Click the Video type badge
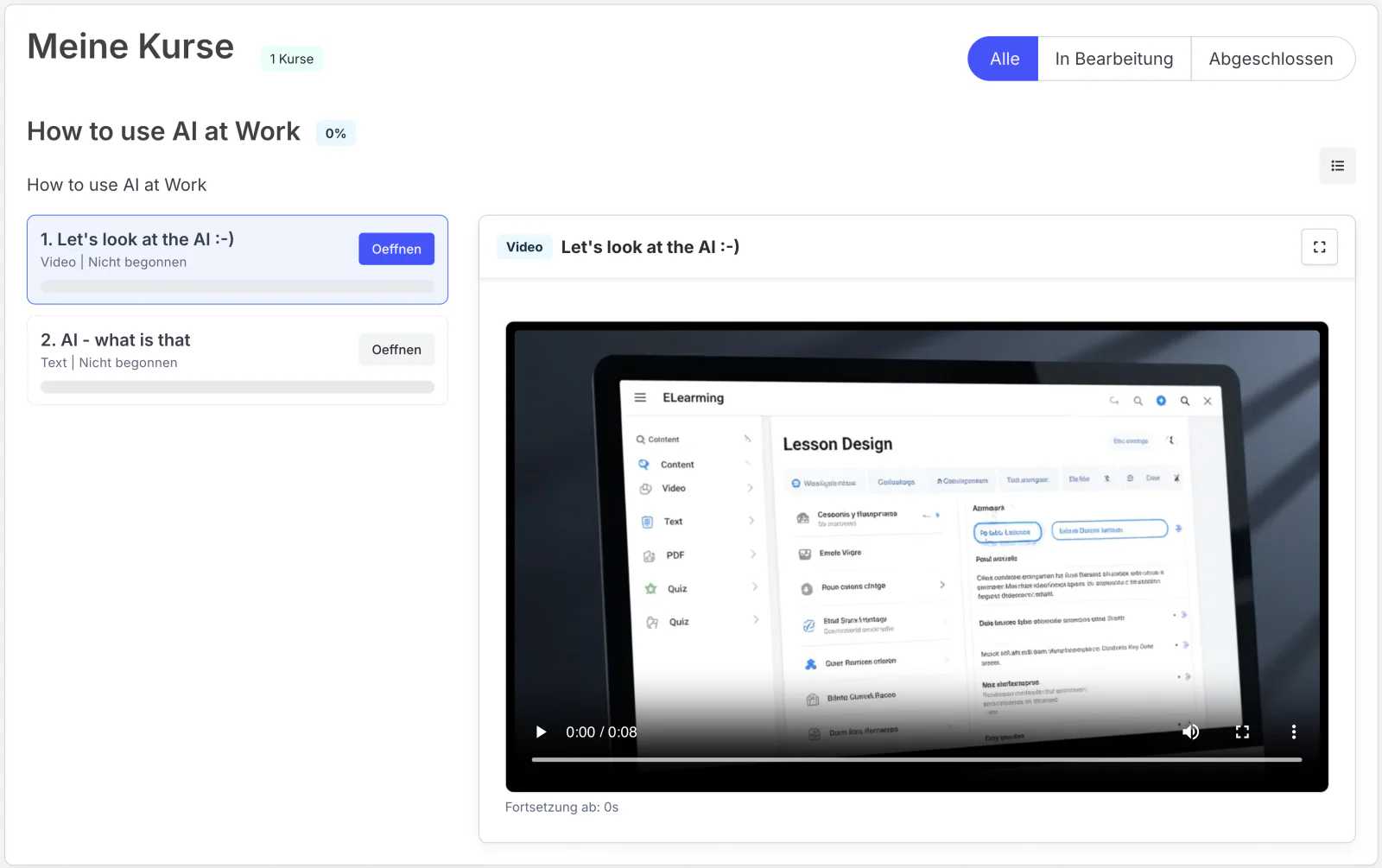 pyautogui.click(x=524, y=247)
